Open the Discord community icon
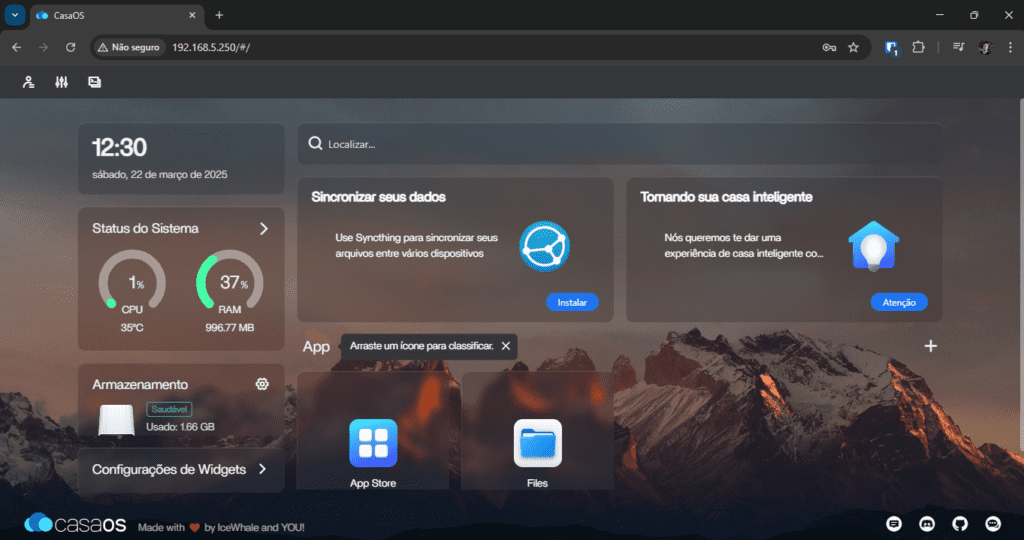 click(x=927, y=524)
